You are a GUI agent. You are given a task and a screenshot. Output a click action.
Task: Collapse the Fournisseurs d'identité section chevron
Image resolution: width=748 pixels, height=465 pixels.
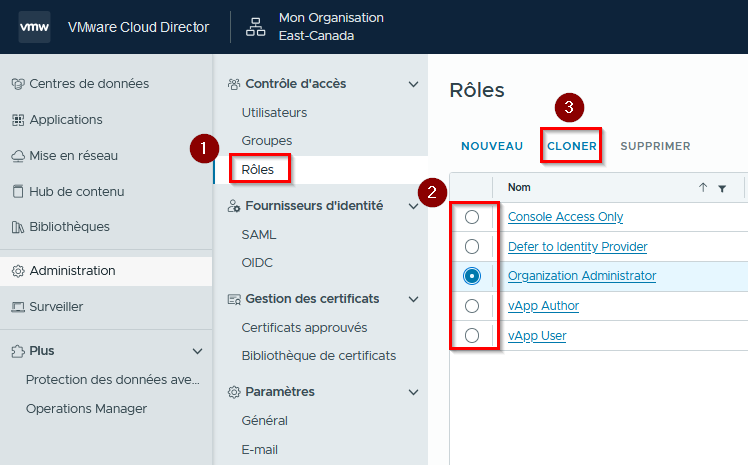coord(414,206)
